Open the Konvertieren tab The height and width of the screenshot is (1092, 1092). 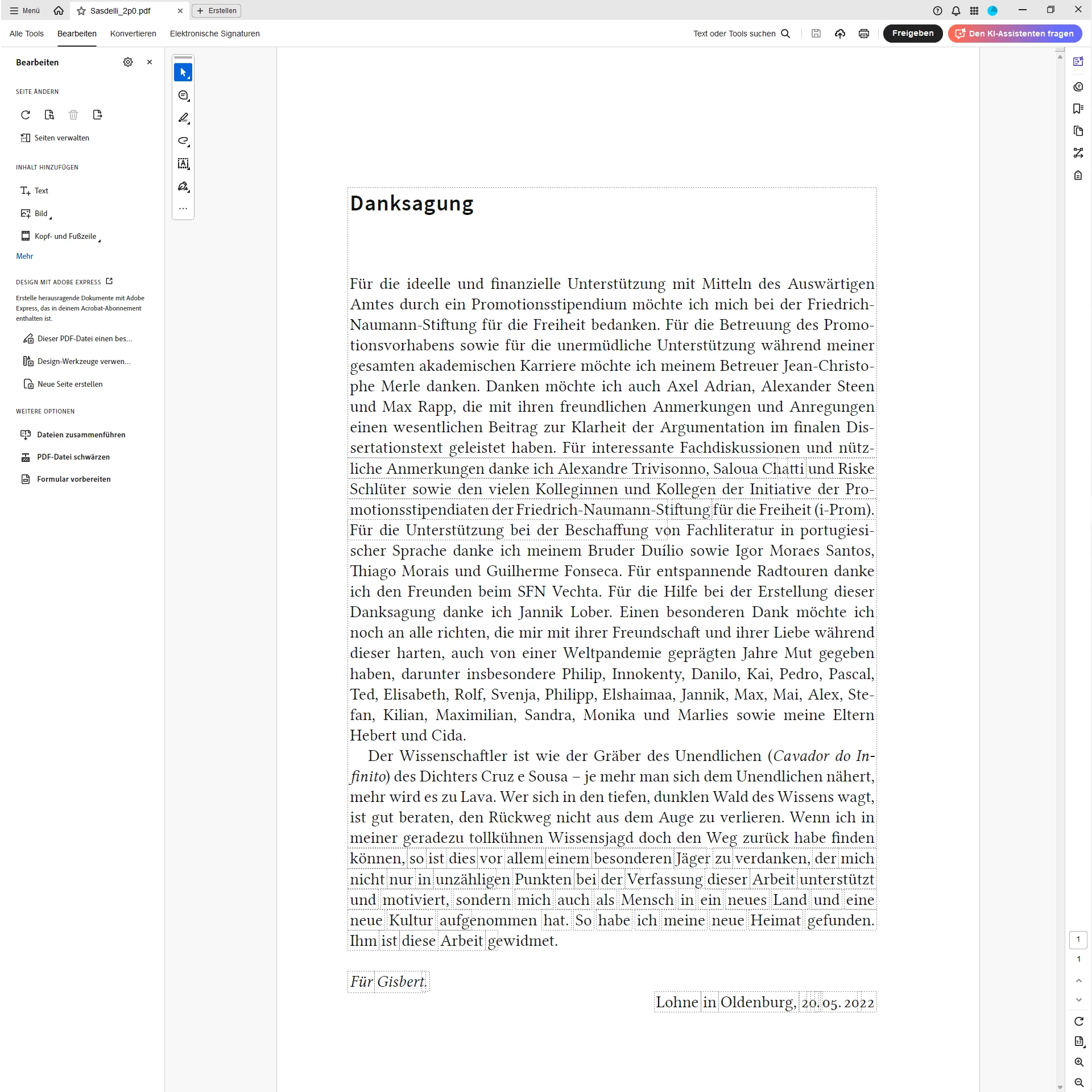[x=133, y=34]
